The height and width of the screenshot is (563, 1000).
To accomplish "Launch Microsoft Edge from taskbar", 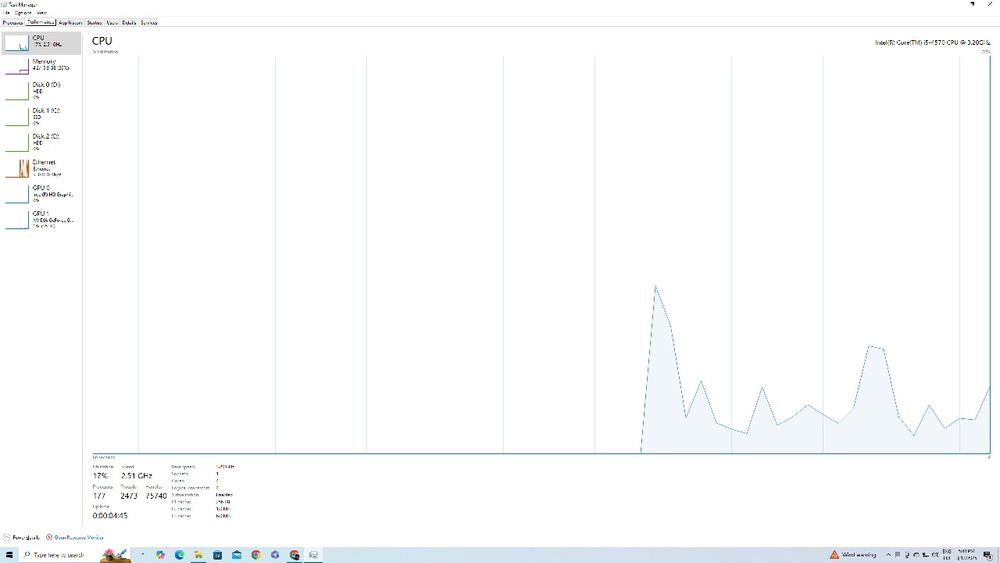I will [179, 555].
